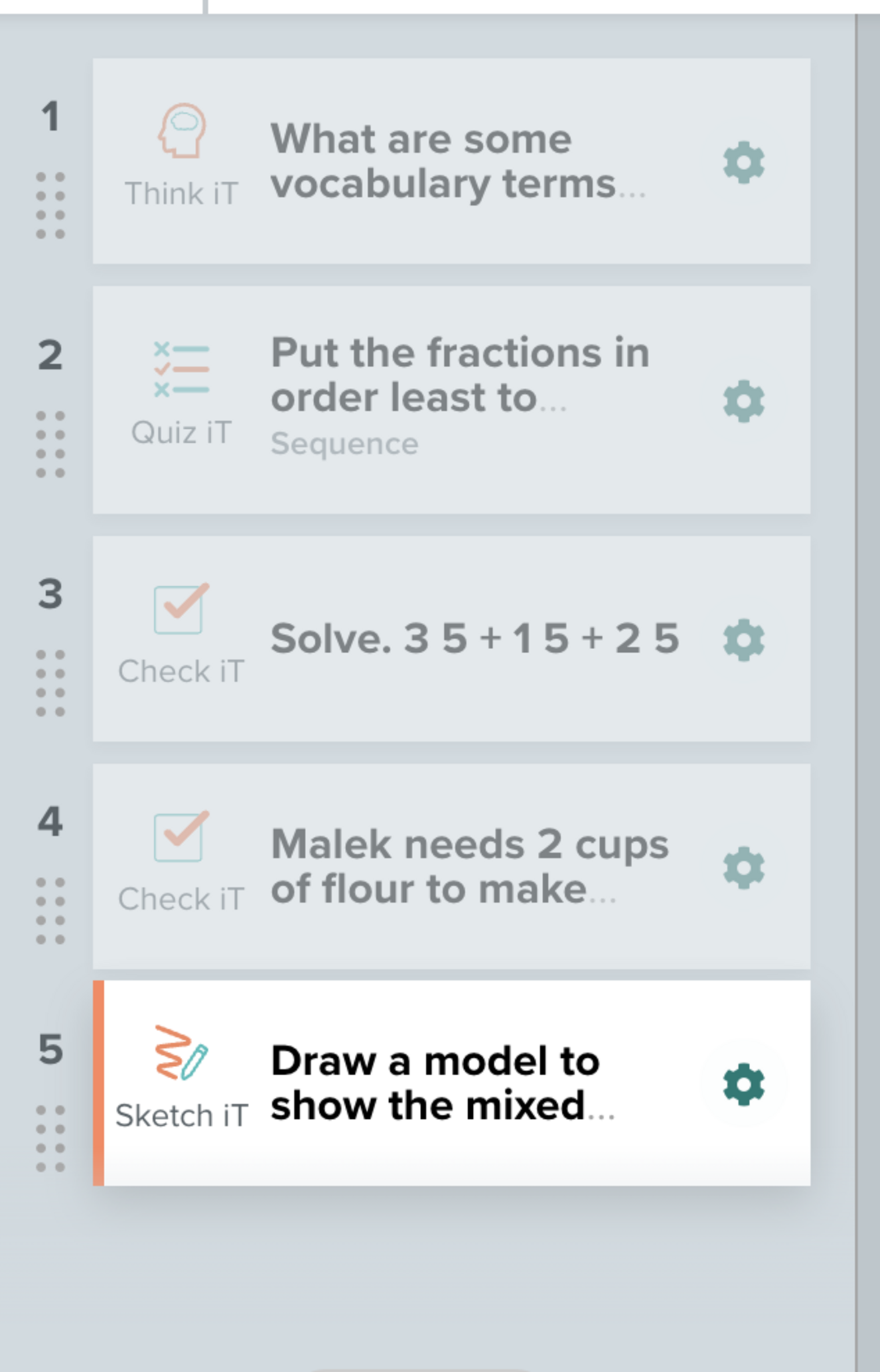Click Check iT checkmark icon on question 3
This screenshot has width=880, height=1372.
(181, 608)
